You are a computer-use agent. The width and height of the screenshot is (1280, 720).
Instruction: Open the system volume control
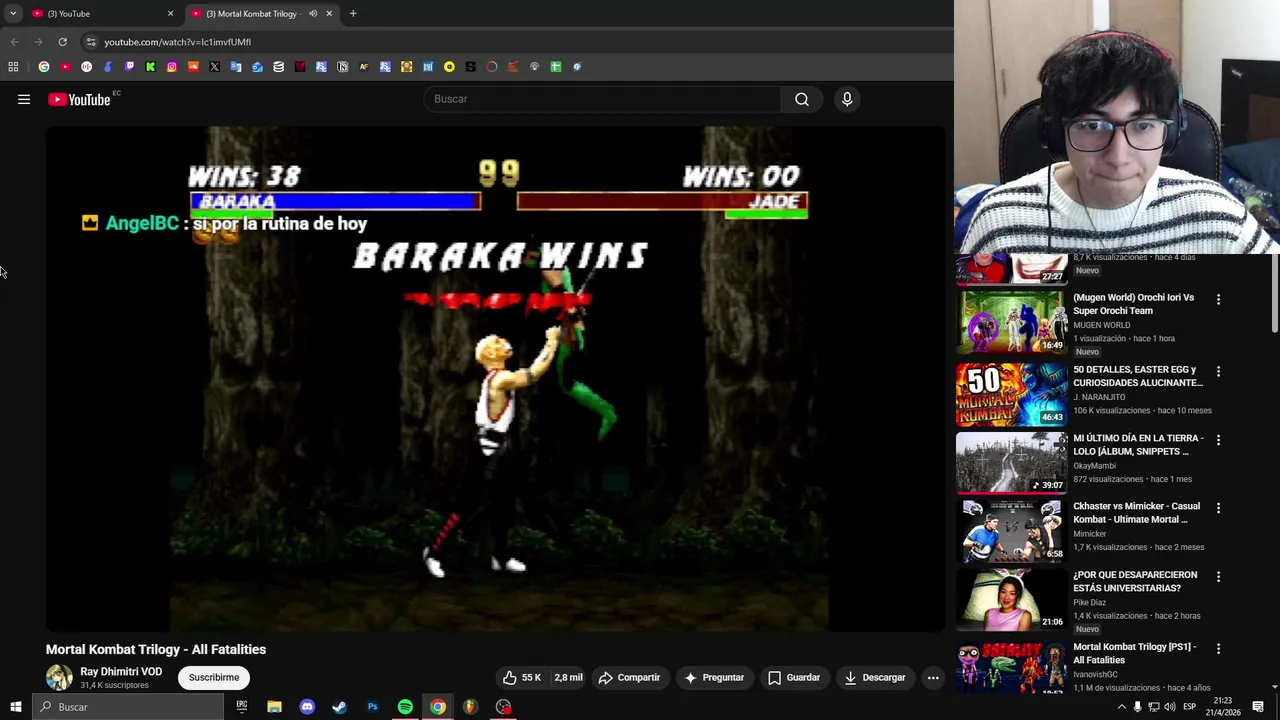tap(1169, 707)
